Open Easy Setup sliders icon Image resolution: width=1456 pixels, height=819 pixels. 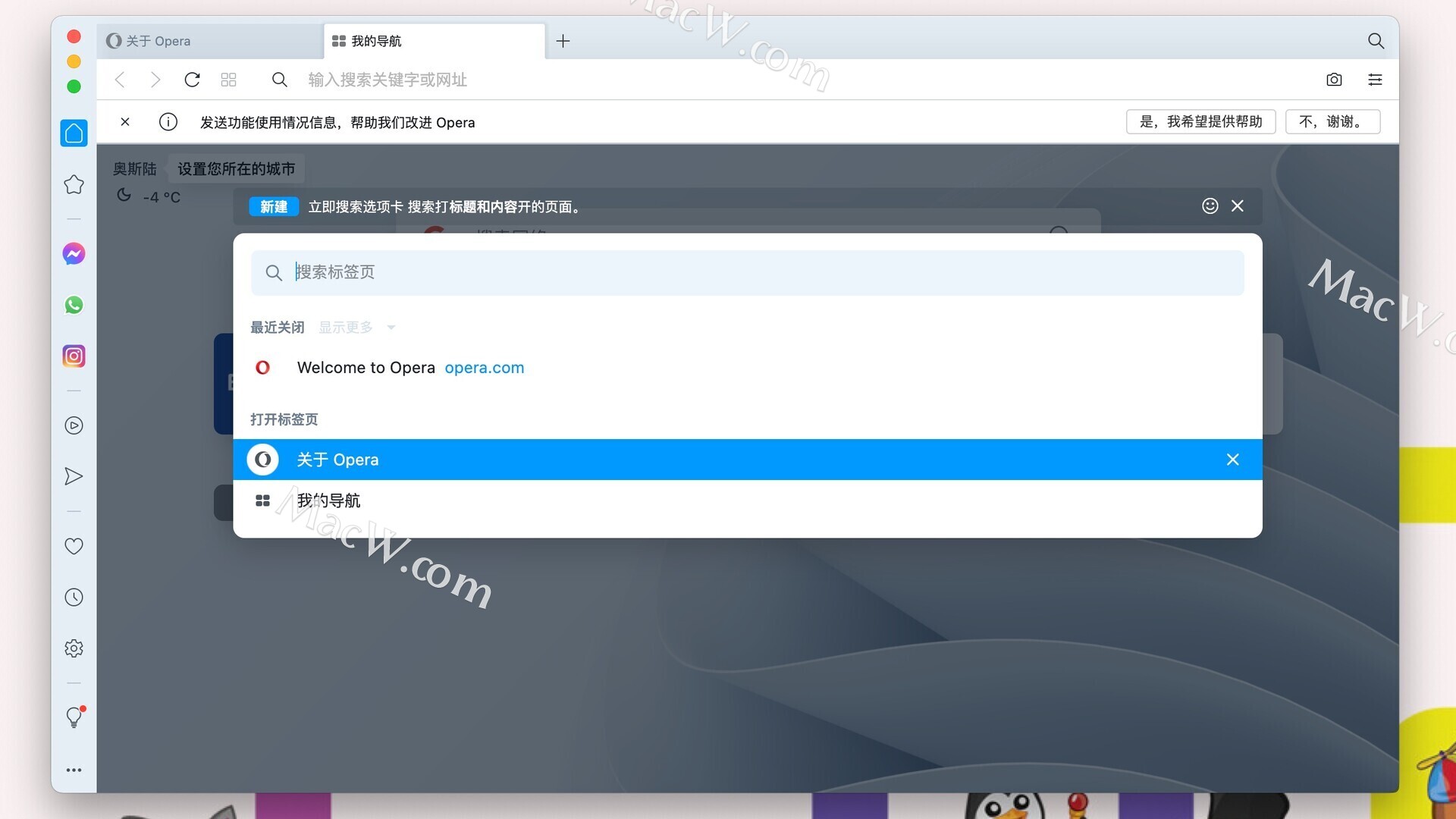tap(1375, 80)
